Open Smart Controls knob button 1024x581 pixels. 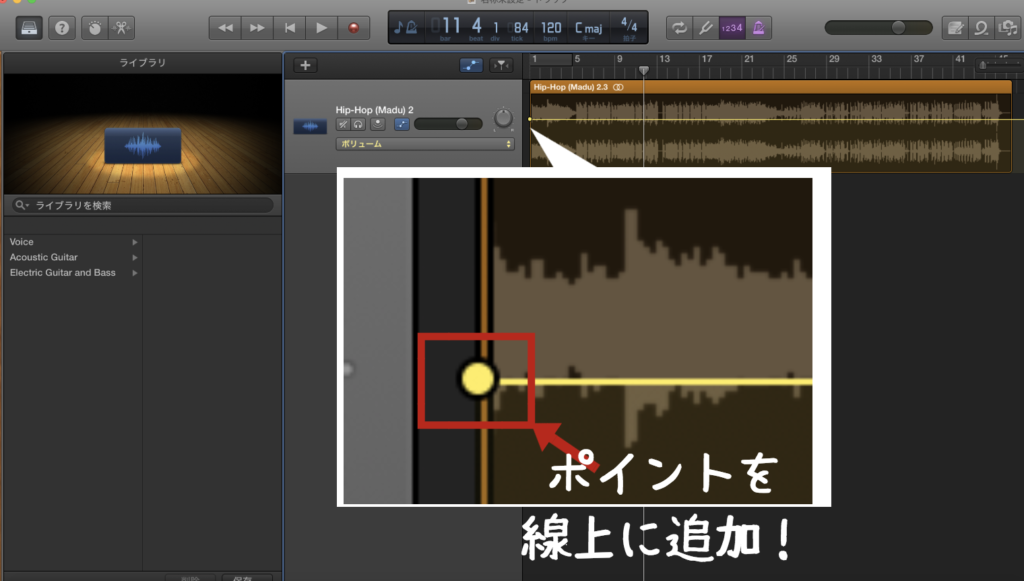(x=95, y=28)
